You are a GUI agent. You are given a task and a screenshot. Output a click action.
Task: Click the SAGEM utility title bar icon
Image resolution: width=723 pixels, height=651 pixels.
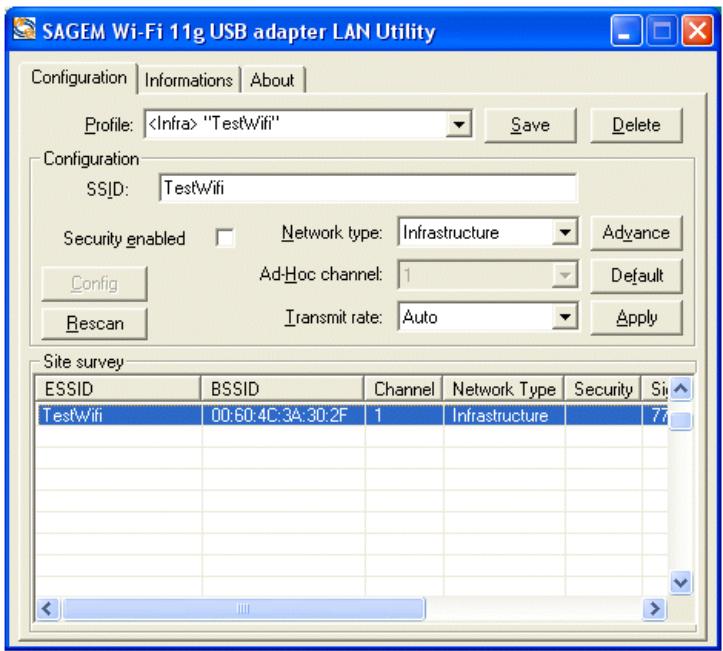[24, 29]
